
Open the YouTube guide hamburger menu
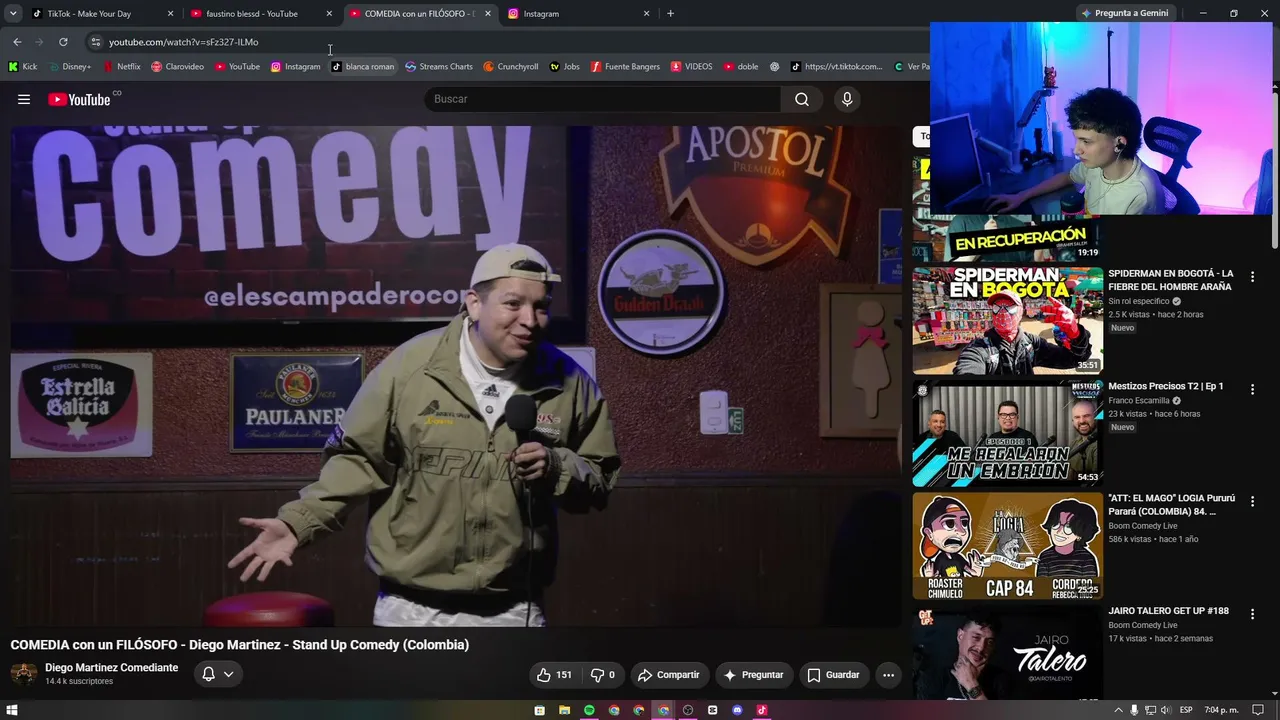point(24,99)
